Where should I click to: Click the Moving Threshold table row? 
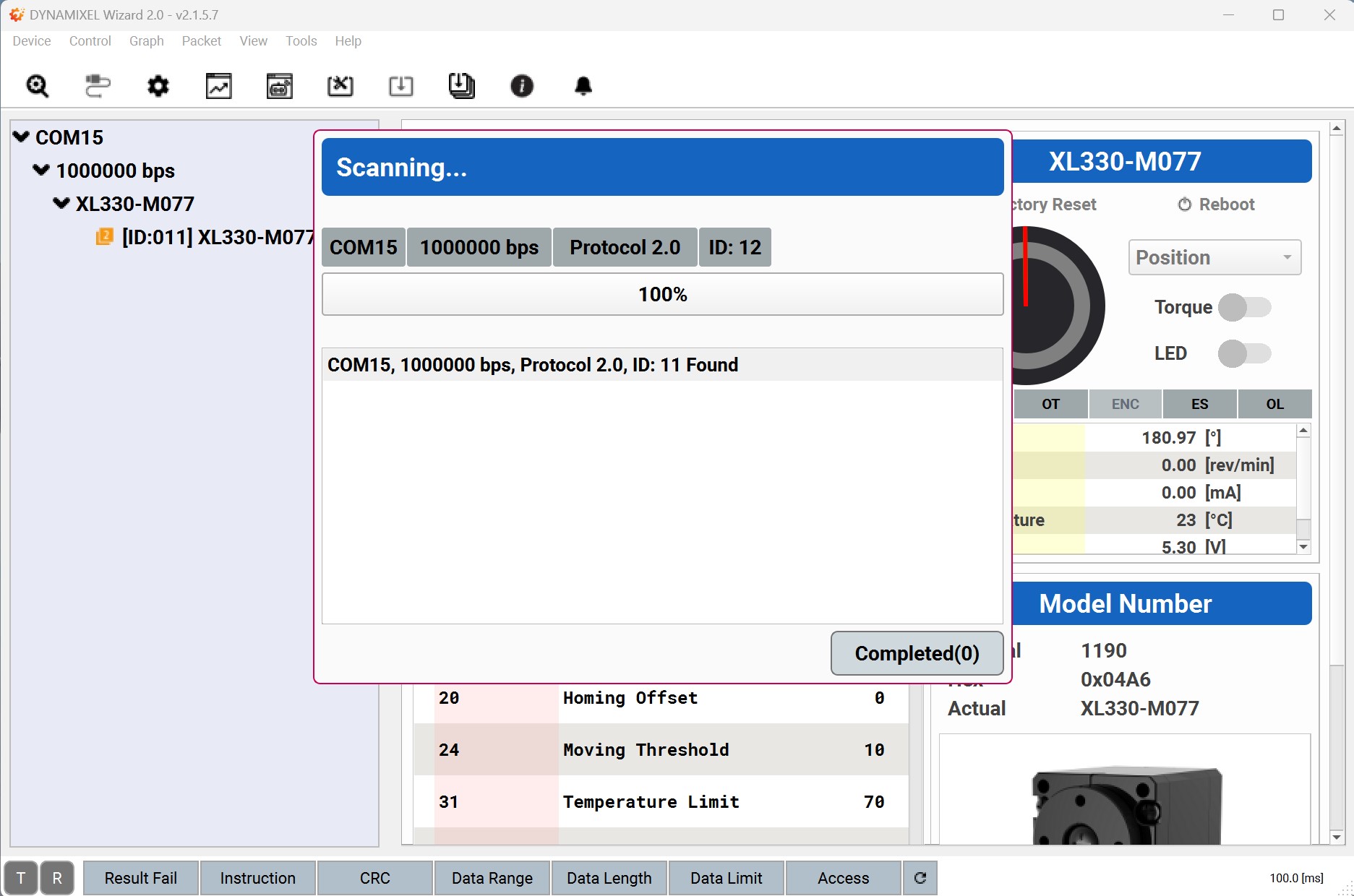click(661, 750)
